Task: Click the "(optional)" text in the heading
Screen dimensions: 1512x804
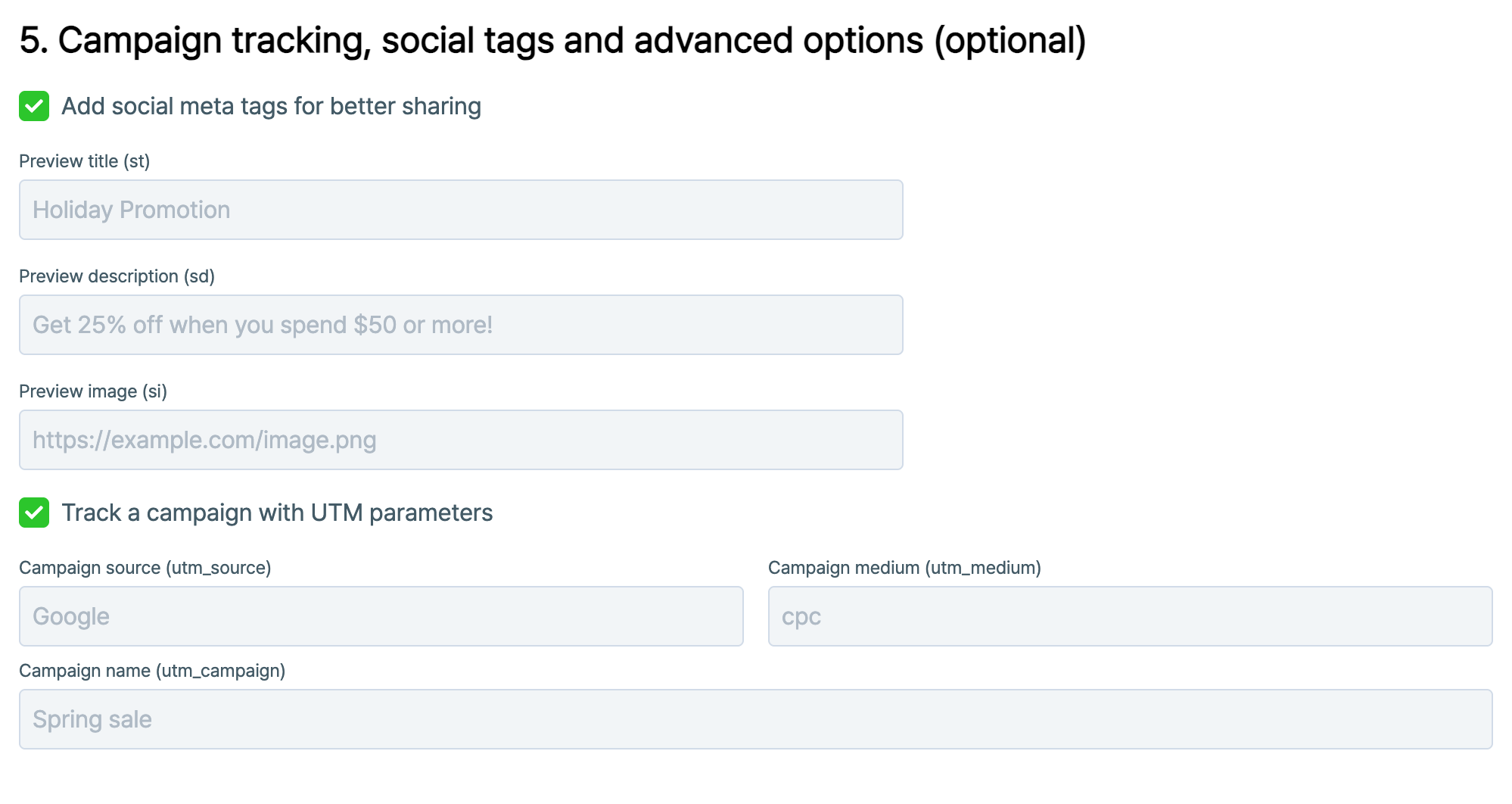Action: 1010,40
